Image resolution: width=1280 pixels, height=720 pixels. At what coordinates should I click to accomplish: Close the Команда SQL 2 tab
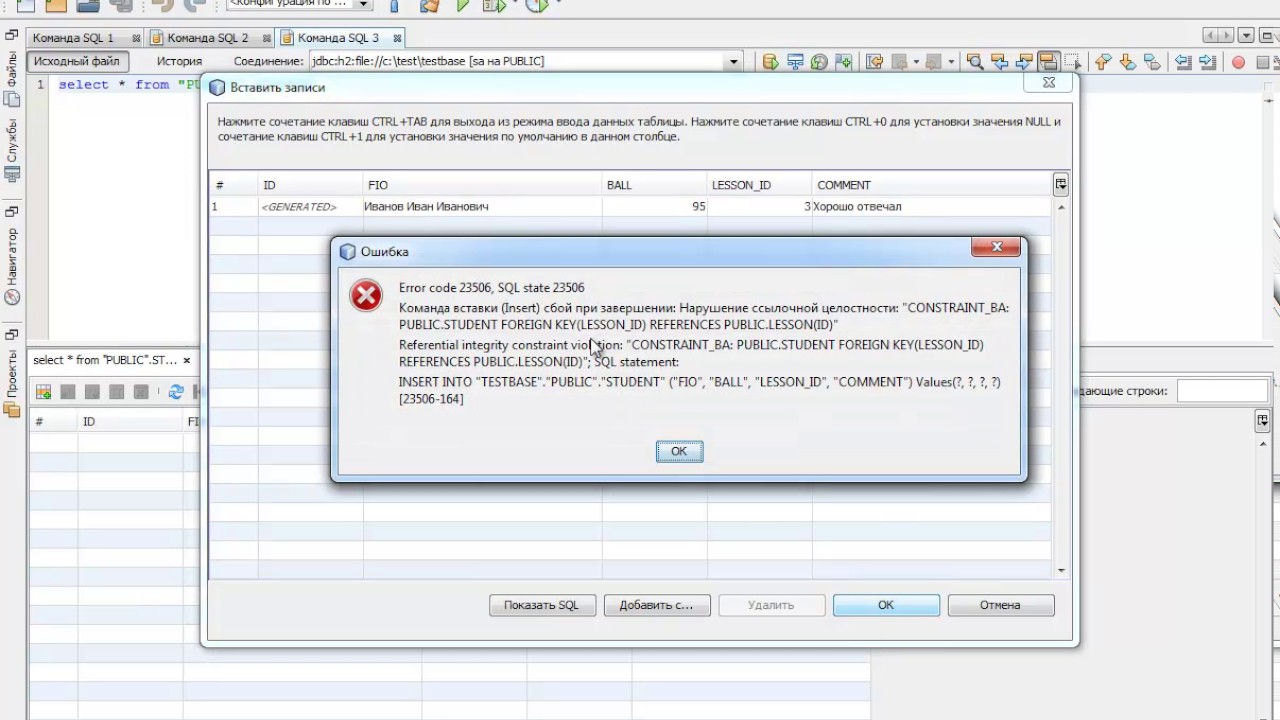point(268,39)
